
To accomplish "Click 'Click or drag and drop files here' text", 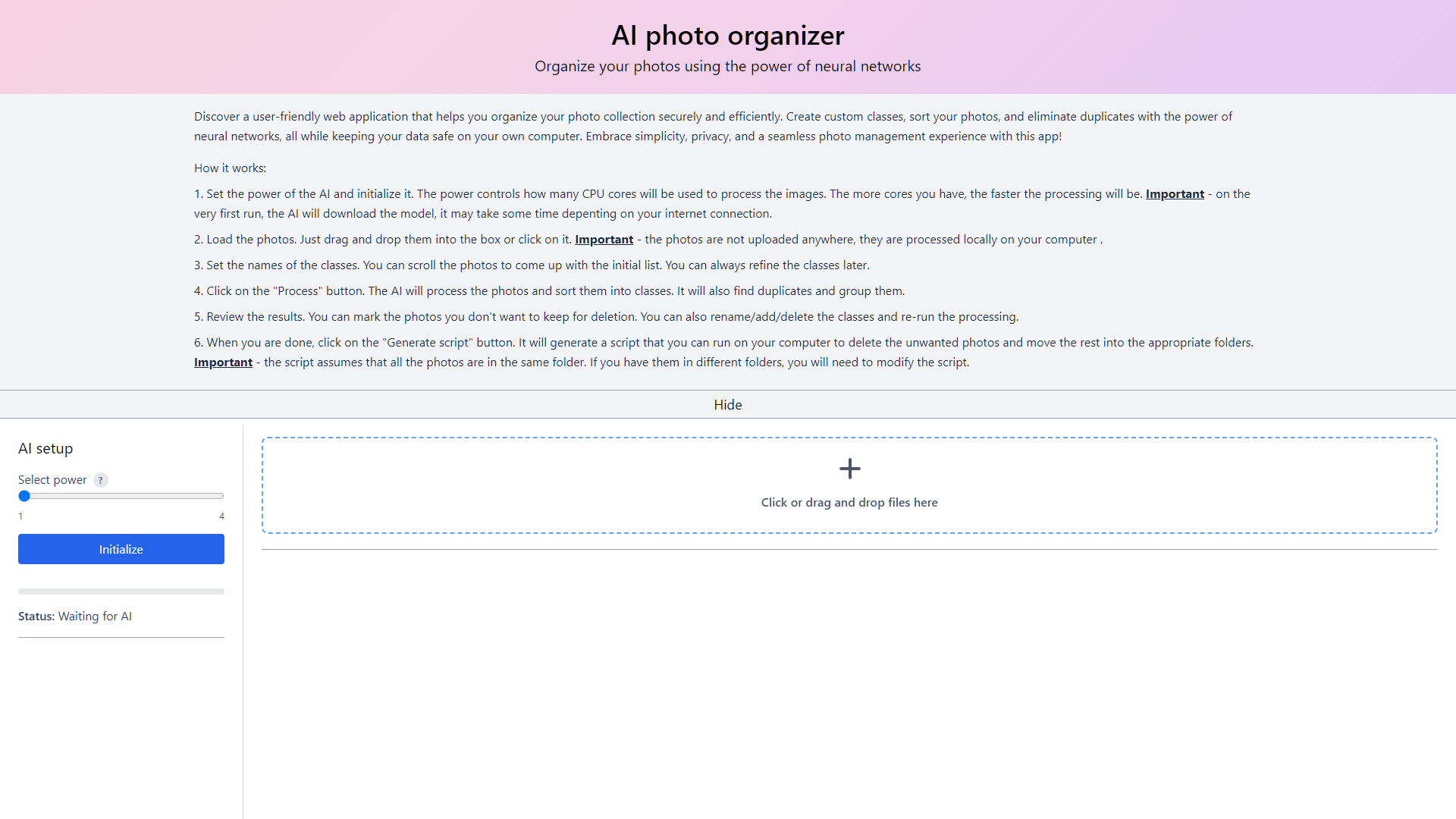I will [x=849, y=502].
